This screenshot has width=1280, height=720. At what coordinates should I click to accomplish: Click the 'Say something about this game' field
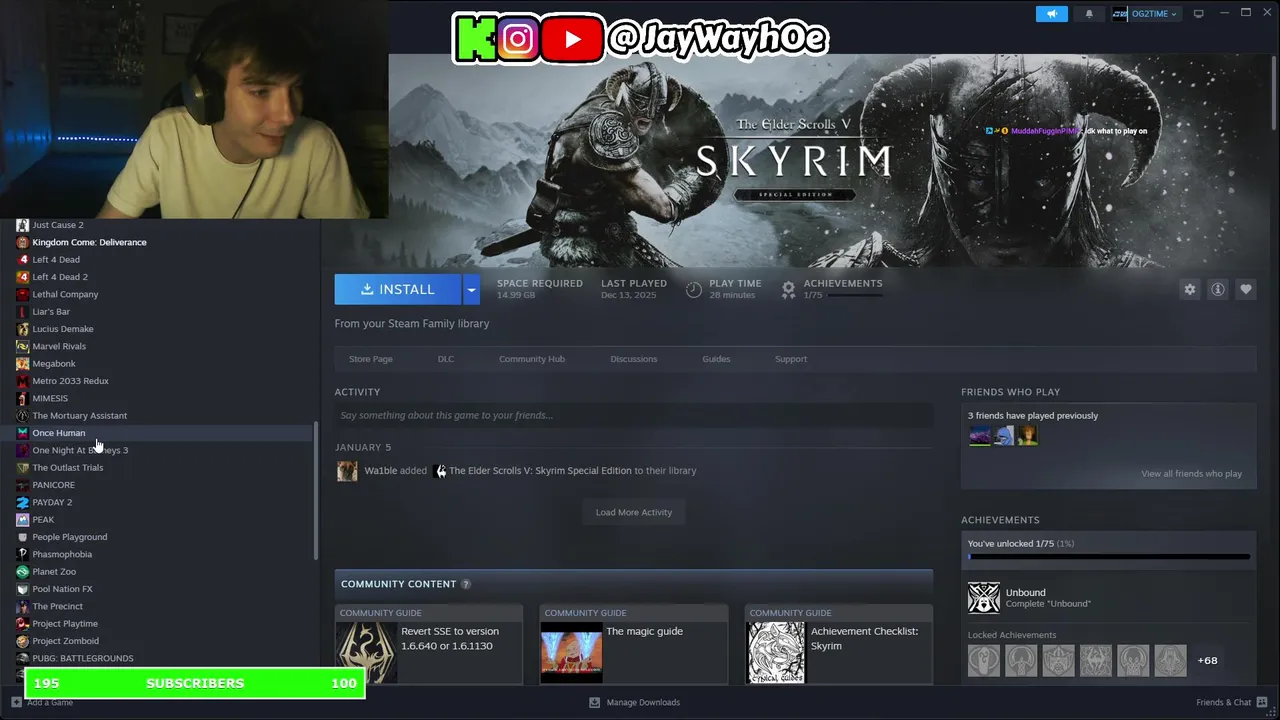[x=634, y=416]
